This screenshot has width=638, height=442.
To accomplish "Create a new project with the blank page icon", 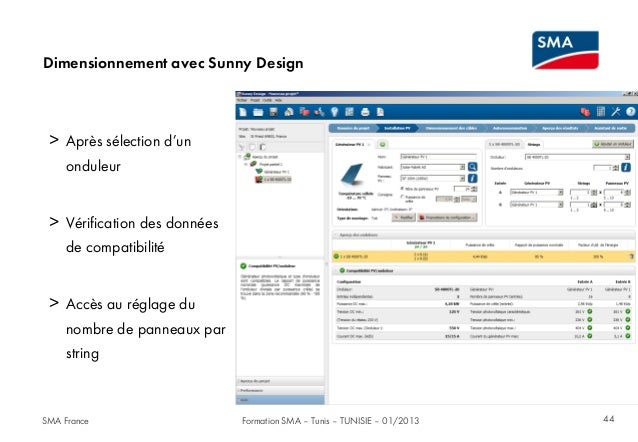I will [x=243, y=112].
